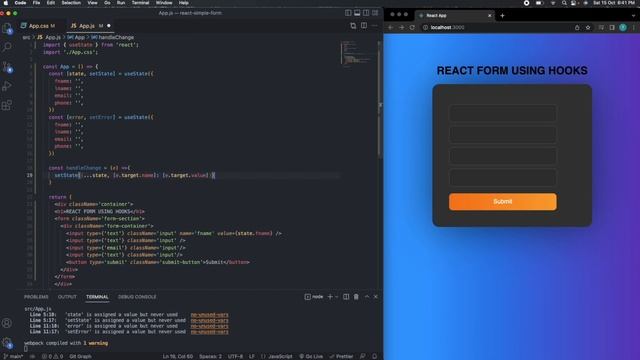Screen dimensions: 640x360
Task: Open the Apple menu
Action: pos(6,3)
